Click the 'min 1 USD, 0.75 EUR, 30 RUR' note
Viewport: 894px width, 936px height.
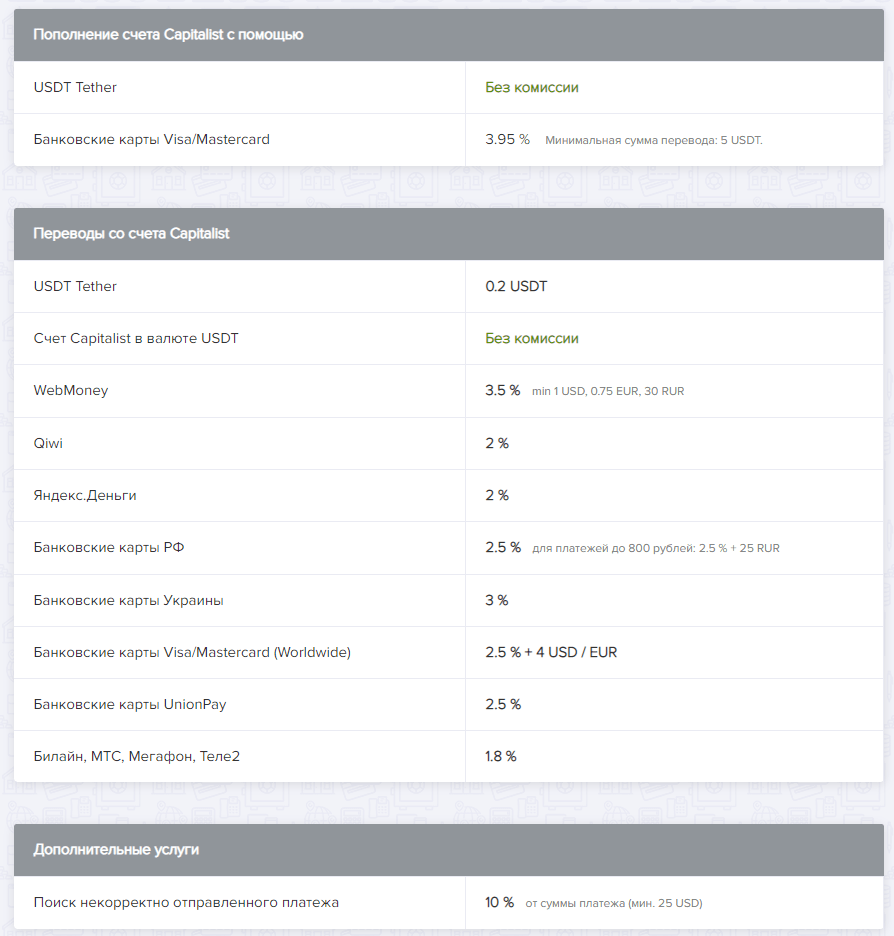coord(608,391)
